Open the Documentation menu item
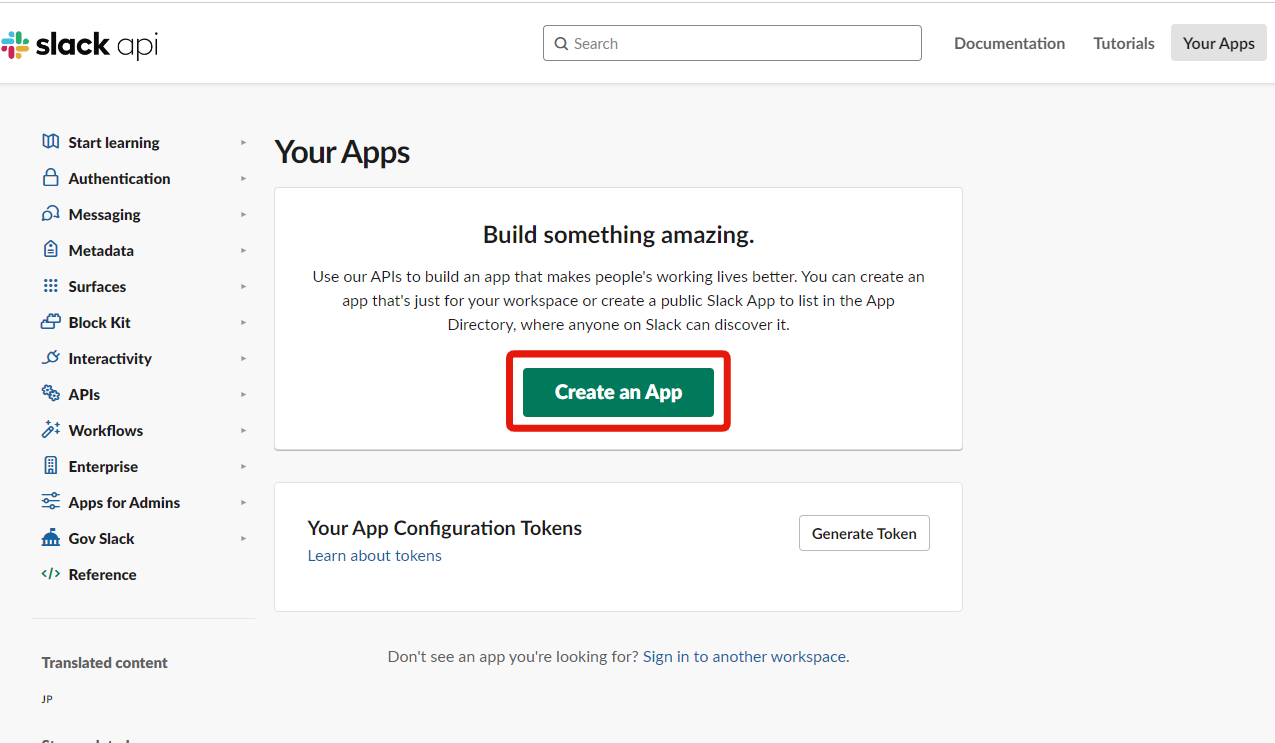Screen dimensions: 1275x743 (1009, 43)
